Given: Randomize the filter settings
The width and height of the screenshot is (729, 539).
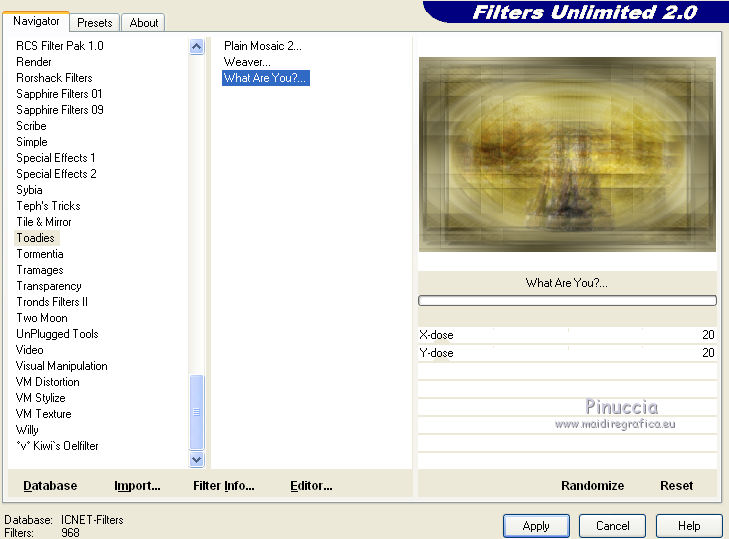Looking at the screenshot, I should click(592, 486).
